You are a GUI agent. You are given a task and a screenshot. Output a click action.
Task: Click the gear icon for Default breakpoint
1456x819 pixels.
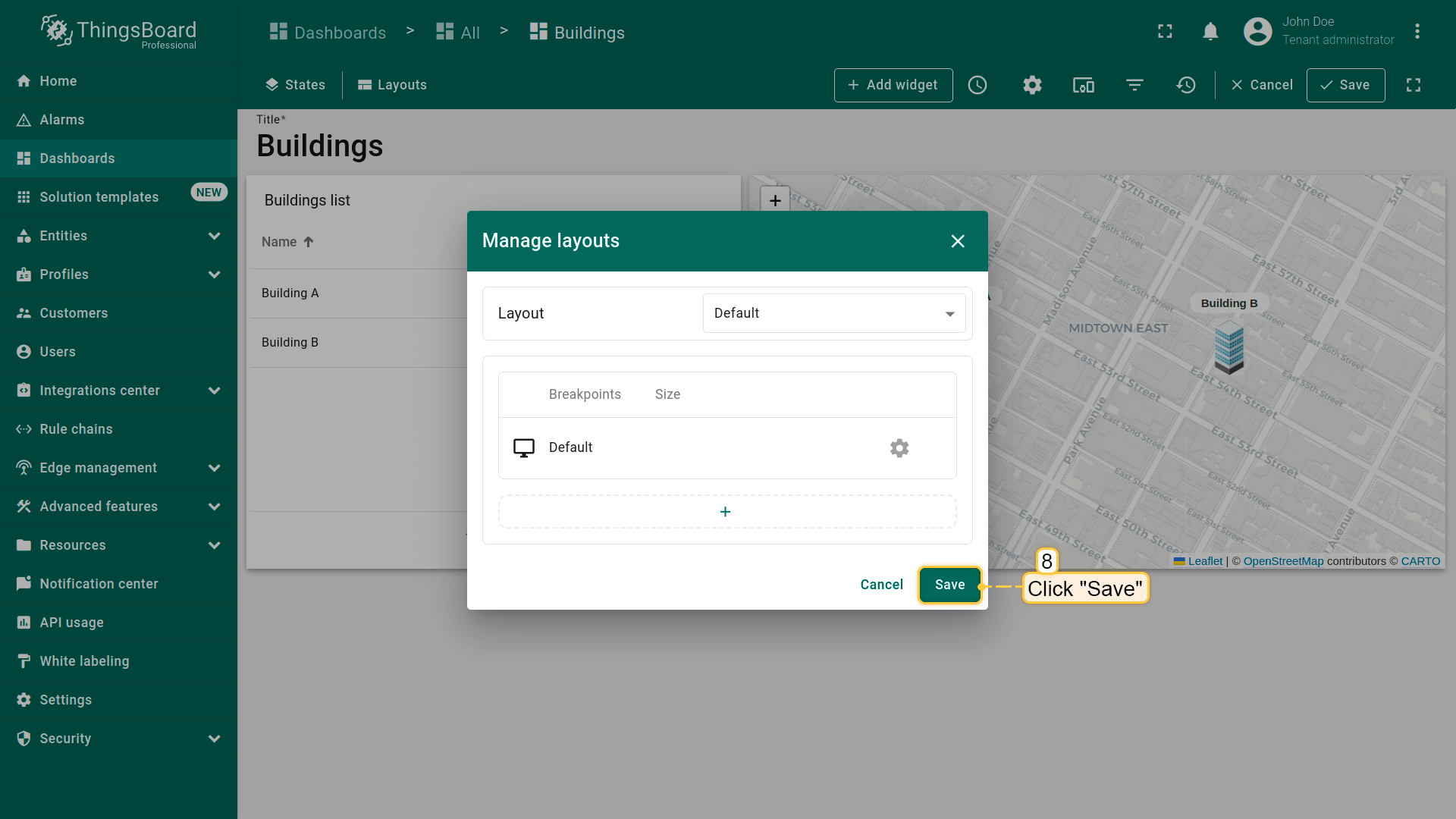click(x=899, y=448)
